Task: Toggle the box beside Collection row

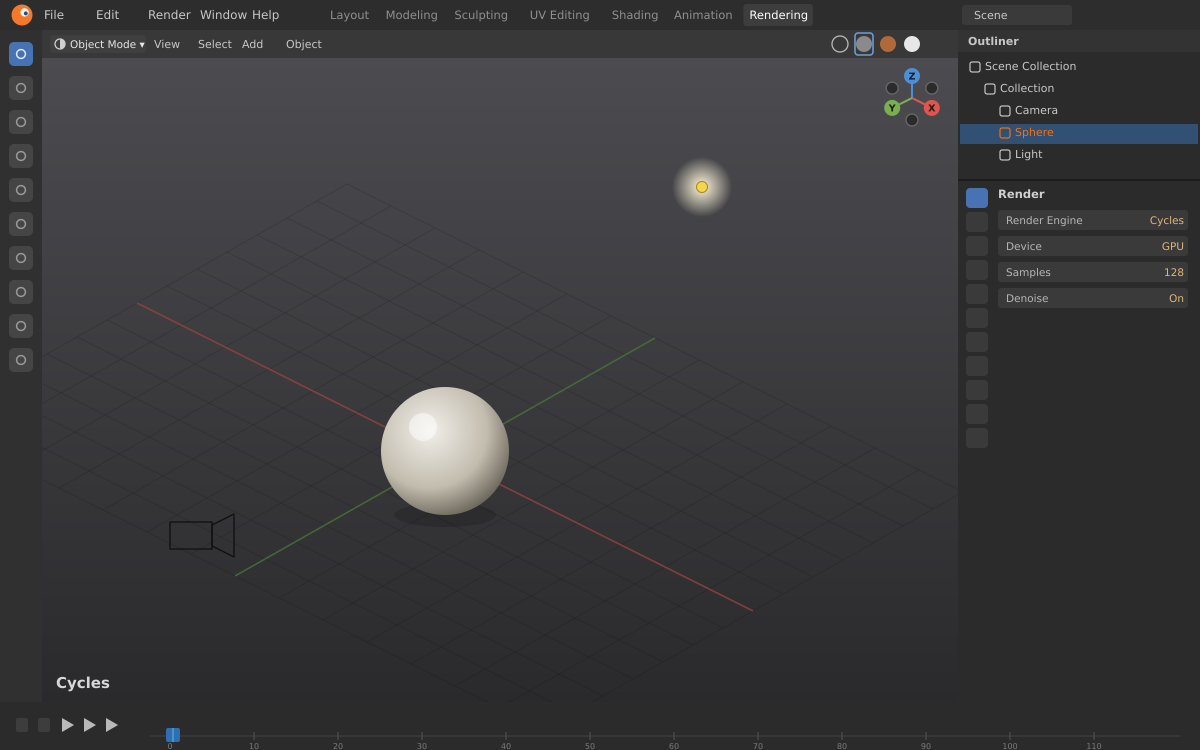Action: tap(990, 89)
